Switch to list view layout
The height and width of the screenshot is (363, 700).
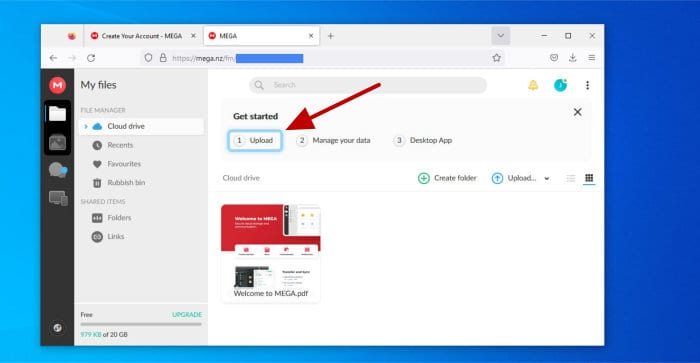pyautogui.click(x=571, y=178)
